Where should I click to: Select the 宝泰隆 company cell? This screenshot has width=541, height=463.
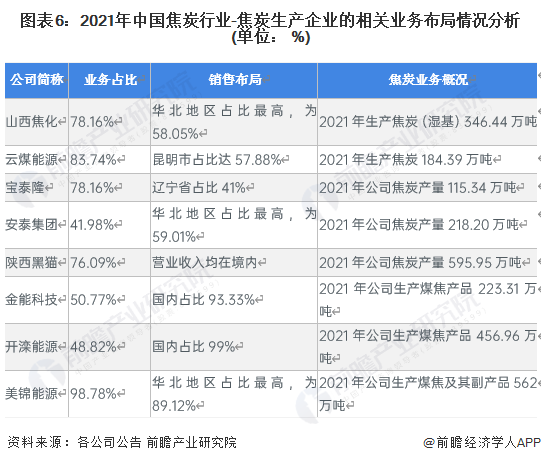37,188
